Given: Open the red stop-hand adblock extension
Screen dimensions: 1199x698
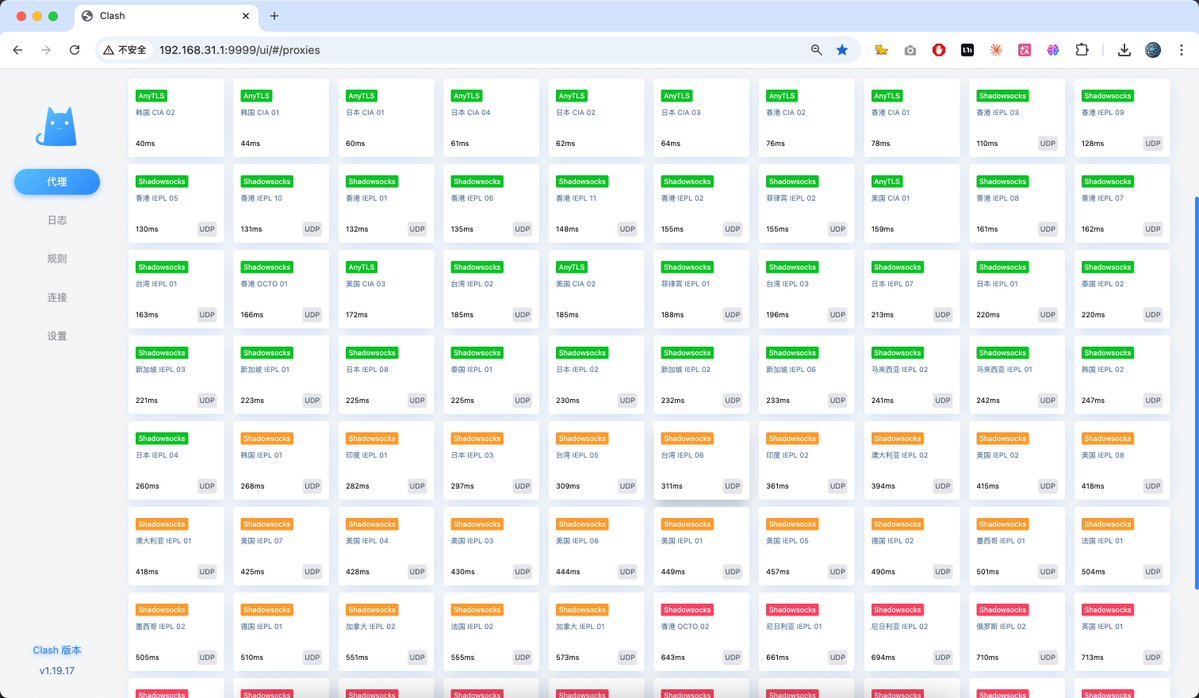Looking at the screenshot, I should pos(938,50).
